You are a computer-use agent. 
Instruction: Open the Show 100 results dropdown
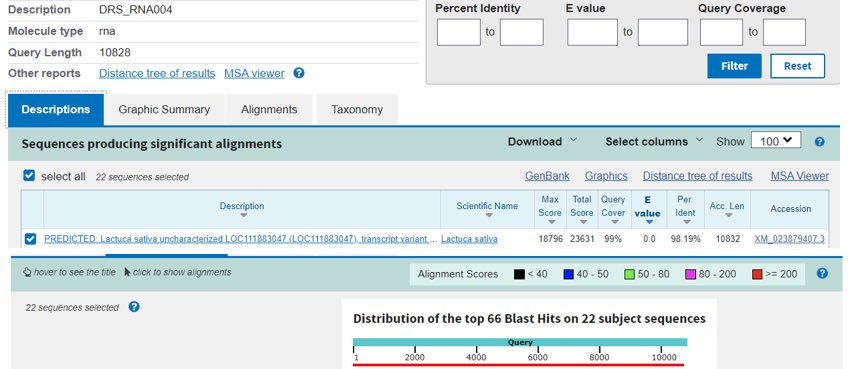[x=775, y=141]
